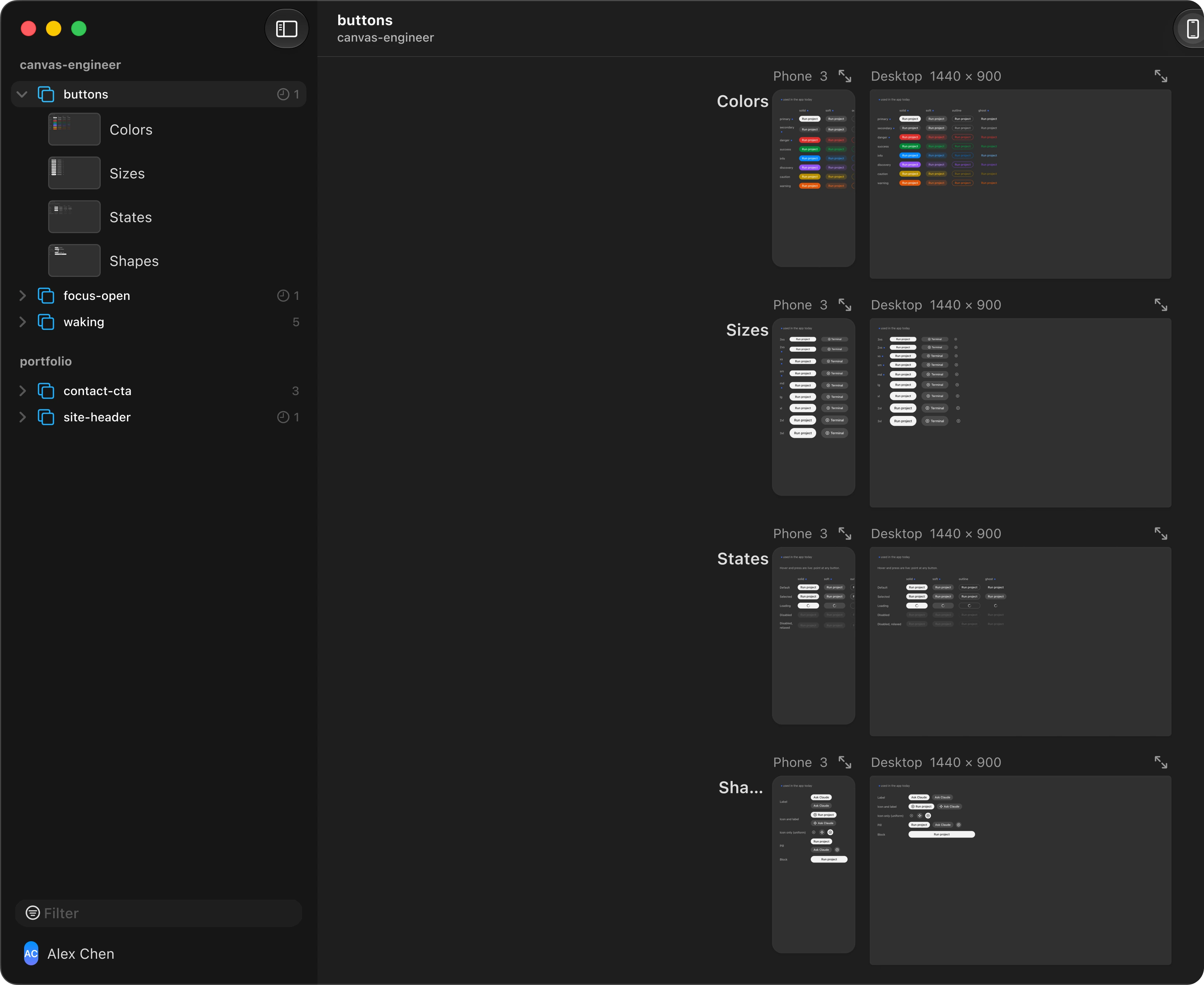Open the contact-cta component
Image resolution: width=1204 pixels, height=985 pixels.
[159, 391]
